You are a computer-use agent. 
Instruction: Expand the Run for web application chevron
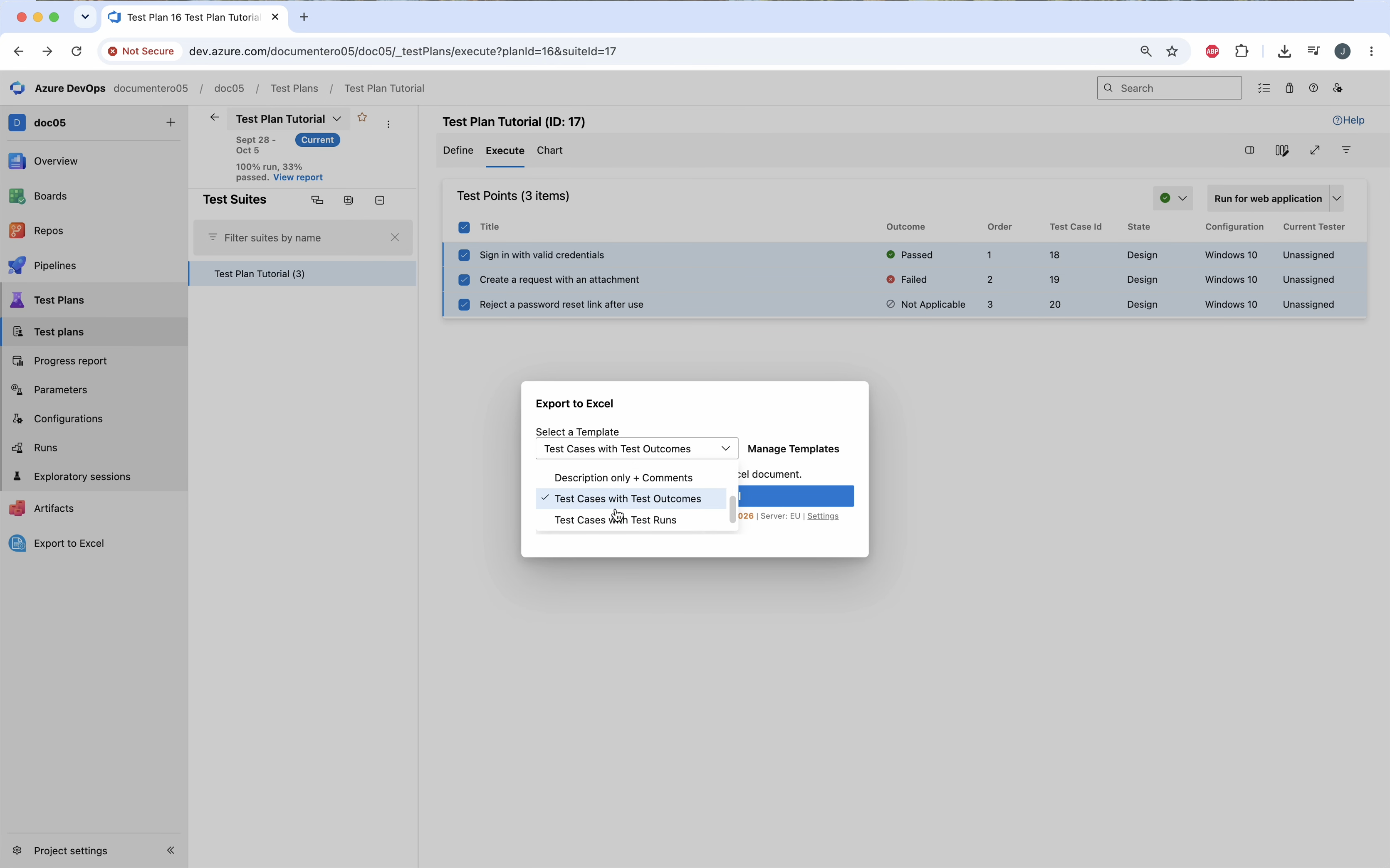(x=1337, y=199)
